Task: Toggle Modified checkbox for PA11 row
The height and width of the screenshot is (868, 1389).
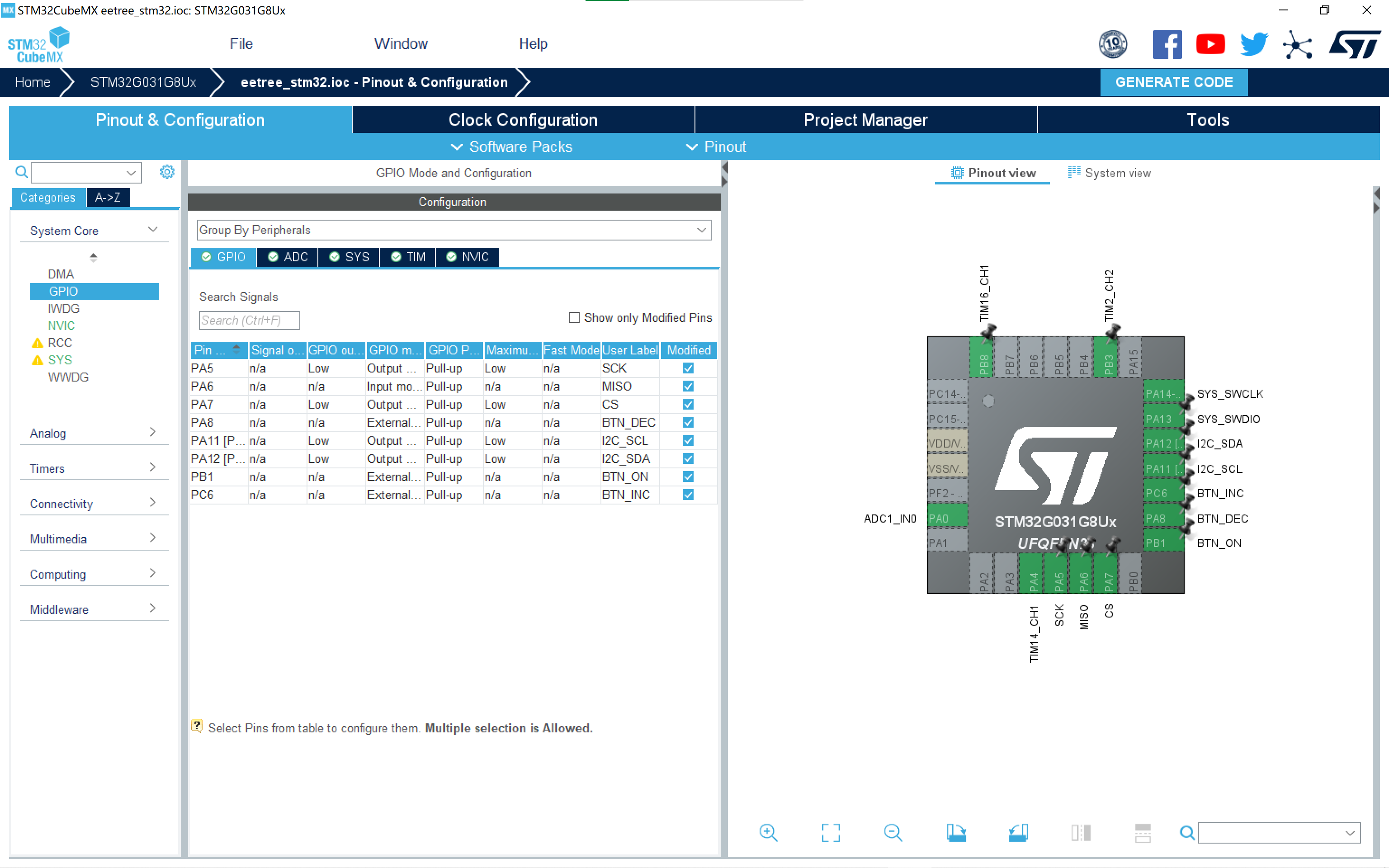Action: (x=688, y=440)
